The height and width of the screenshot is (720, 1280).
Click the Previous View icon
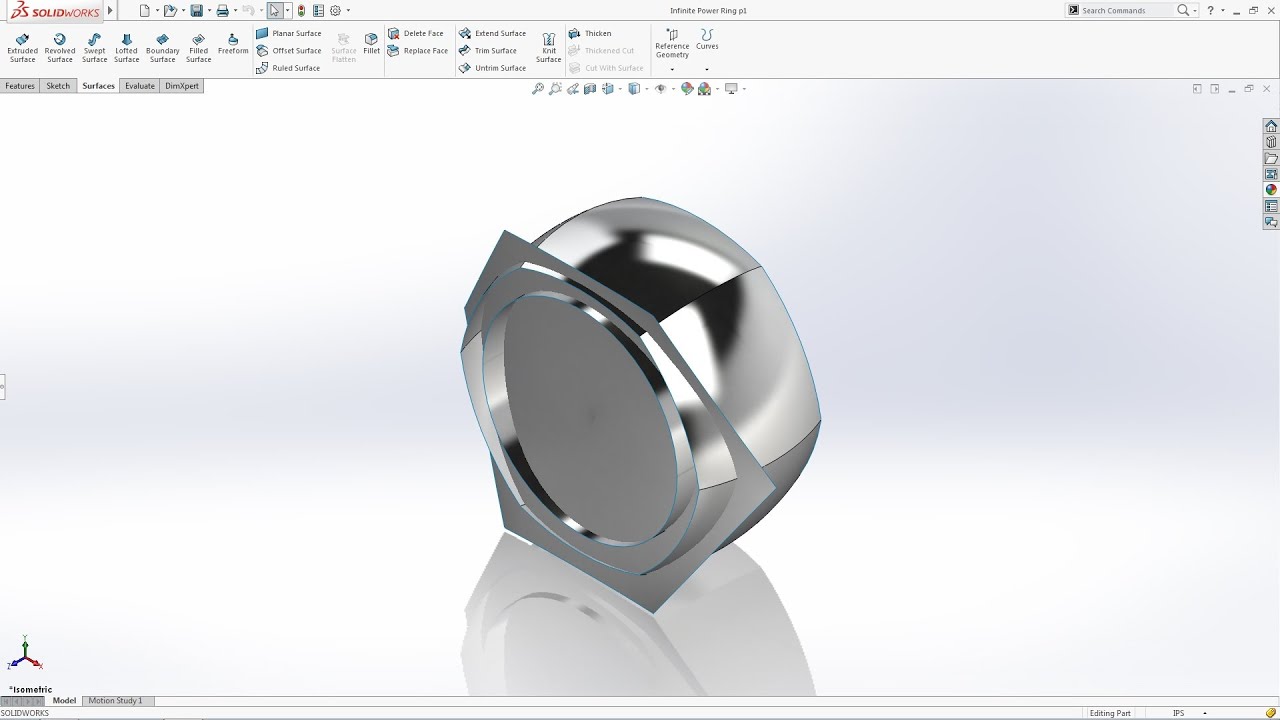(x=573, y=89)
